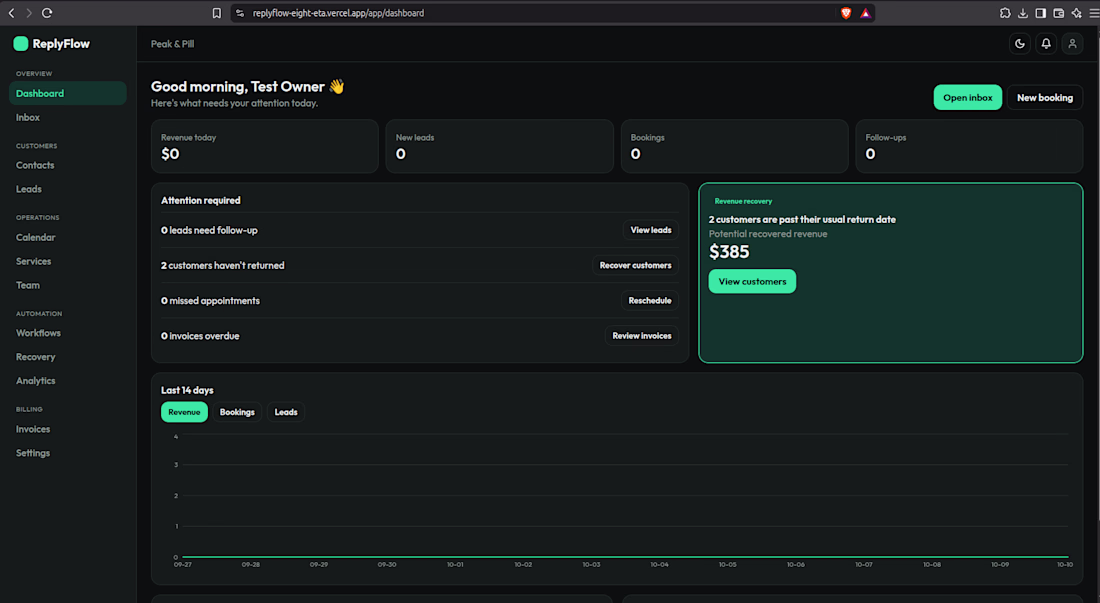Image resolution: width=1100 pixels, height=603 pixels.
Task: Open Brave Wallet icon
Action: [1059, 13]
